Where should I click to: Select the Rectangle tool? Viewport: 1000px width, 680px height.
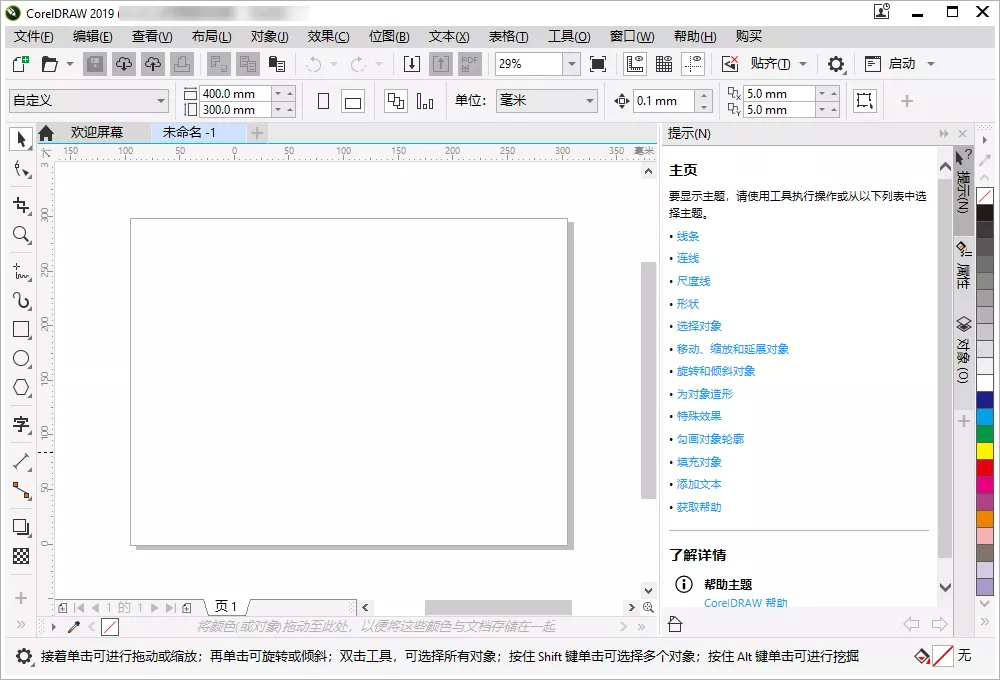21,329
